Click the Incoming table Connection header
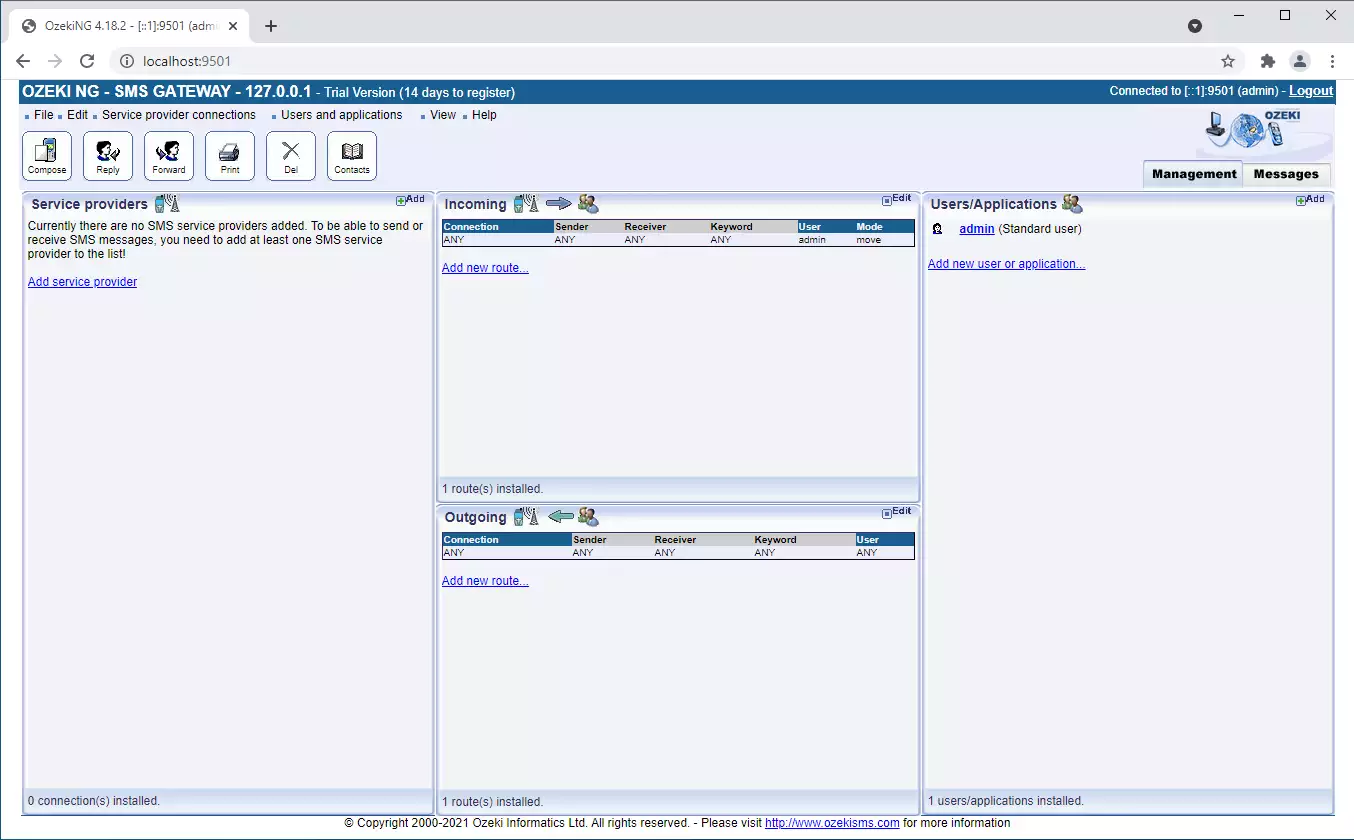Image resolution: width=1354 pixels, height=840 pixels. 498,227
